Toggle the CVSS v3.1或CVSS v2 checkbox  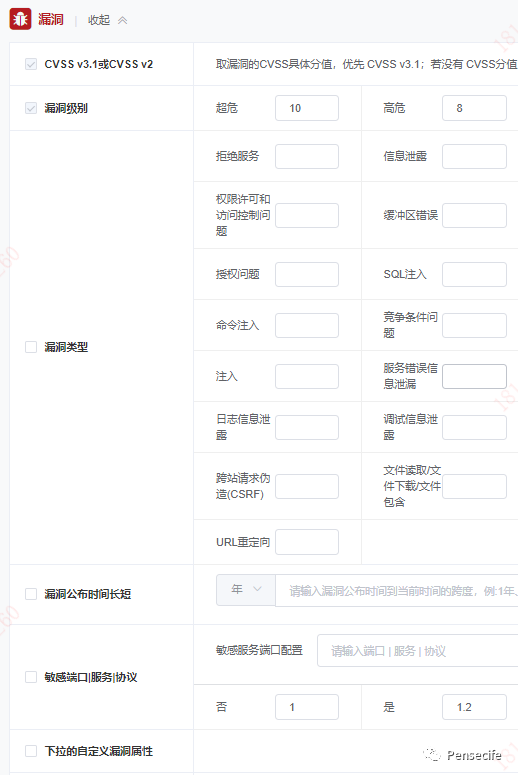[x=31, y=64]
